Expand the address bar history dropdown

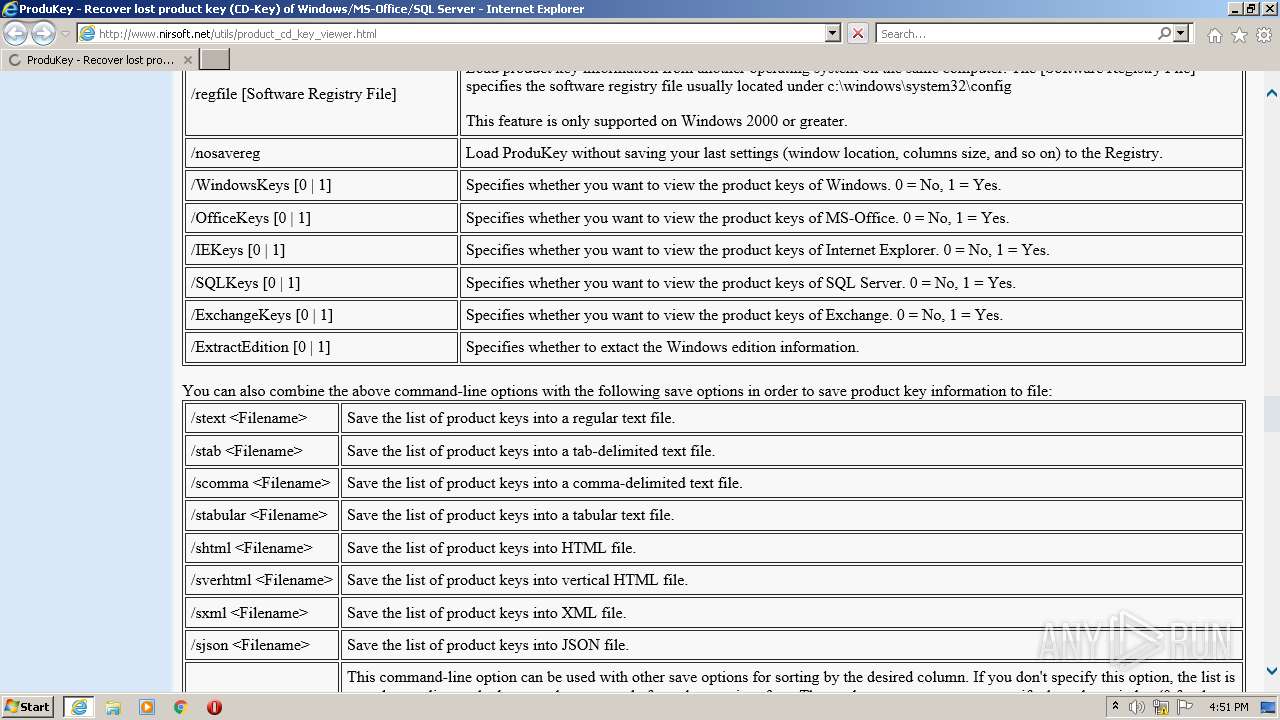coord(832,33)
